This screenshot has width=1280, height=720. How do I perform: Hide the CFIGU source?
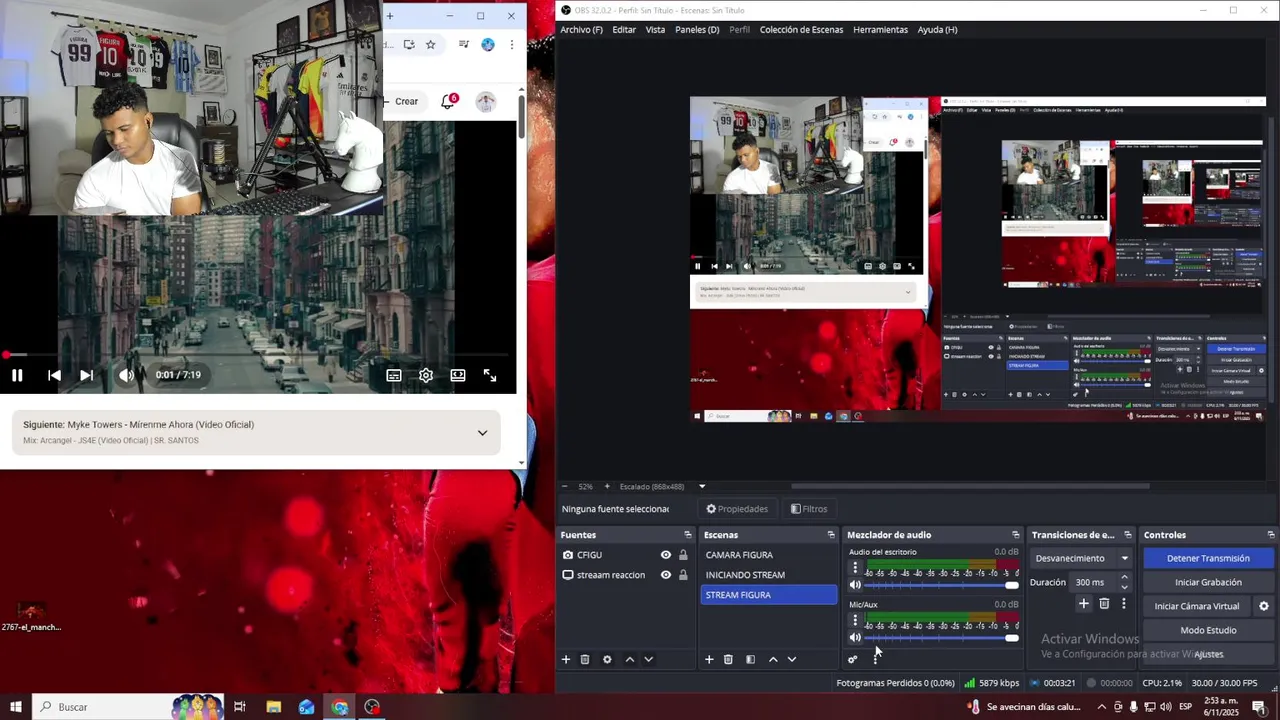(666, 555)
